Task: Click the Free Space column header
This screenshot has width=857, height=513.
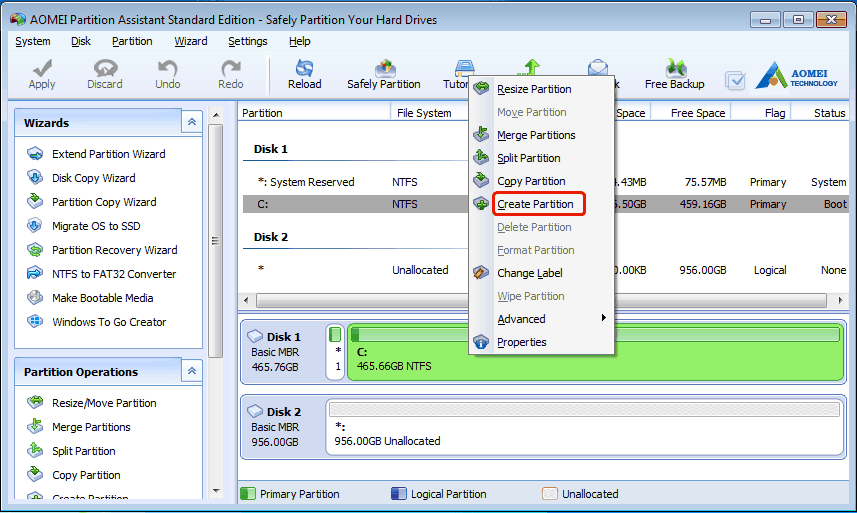Action: point(690,113)
